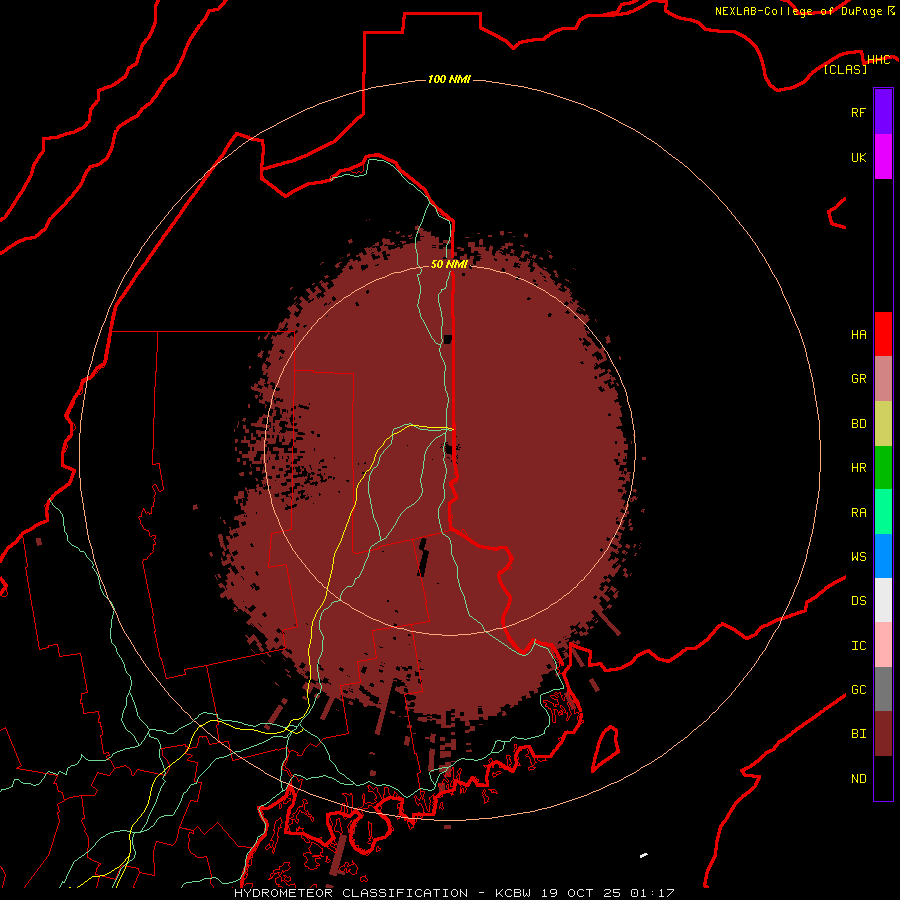This screenshot has height=900, width=900.
Task: Click the "[CLAS]" units text
Action: (x=845, y=70)
